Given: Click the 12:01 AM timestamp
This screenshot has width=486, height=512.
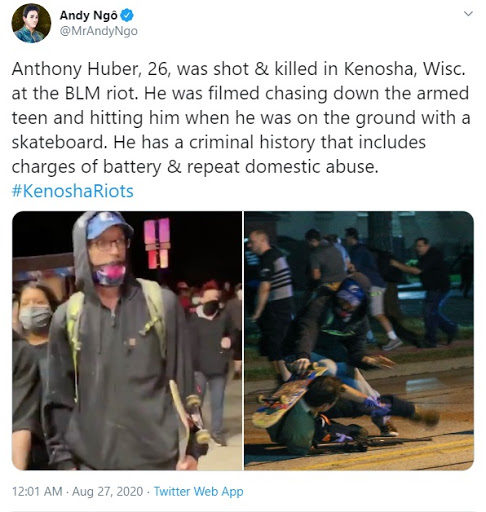Looking at the screenshot, I should tap(37, 491).
